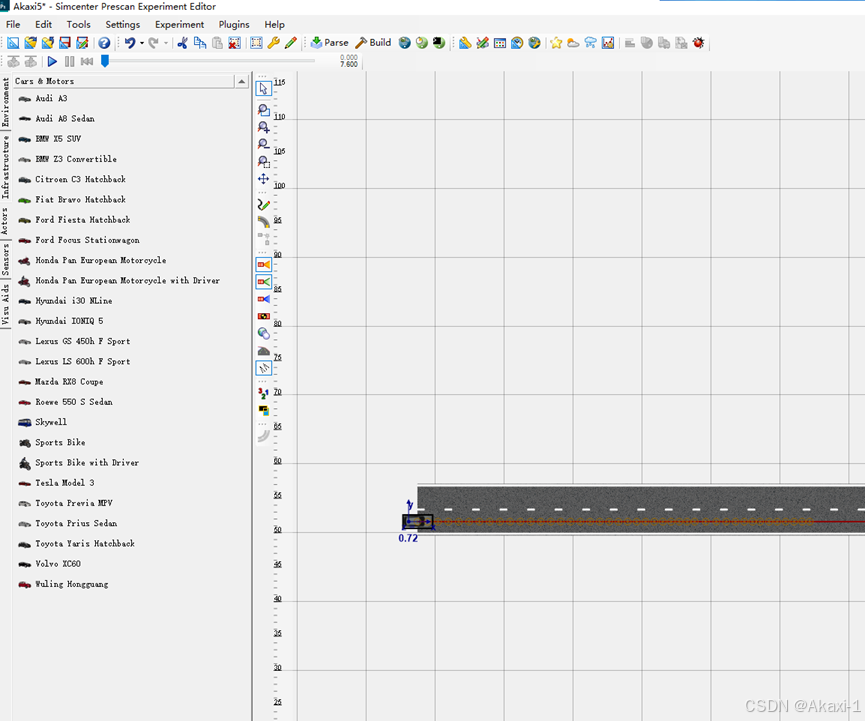Delete selected object with red X icon
Viewport: 865px width, 721px height.
point(234,42)
